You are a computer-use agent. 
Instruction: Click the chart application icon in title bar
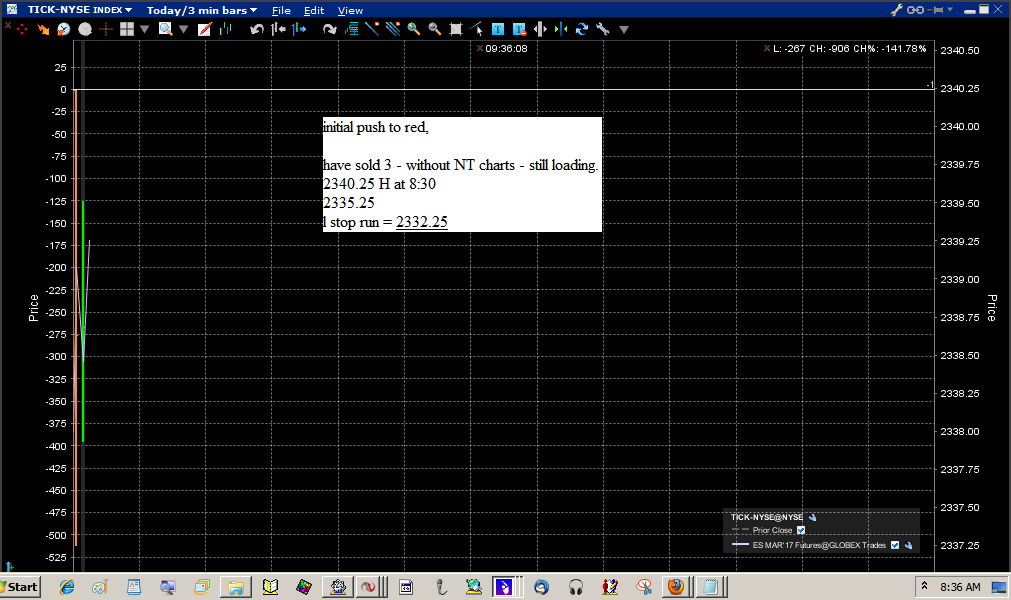12,9
